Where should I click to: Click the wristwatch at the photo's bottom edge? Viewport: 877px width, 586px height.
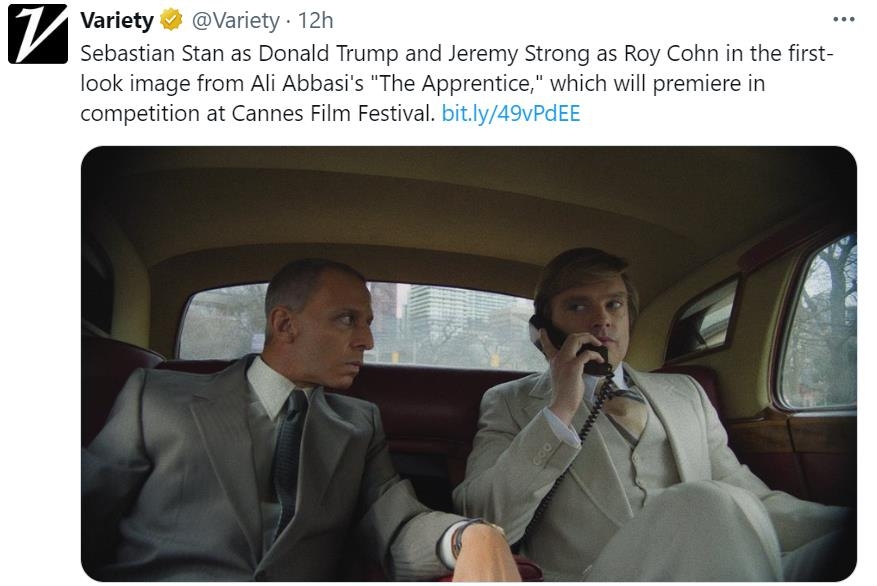coord(462,536)
